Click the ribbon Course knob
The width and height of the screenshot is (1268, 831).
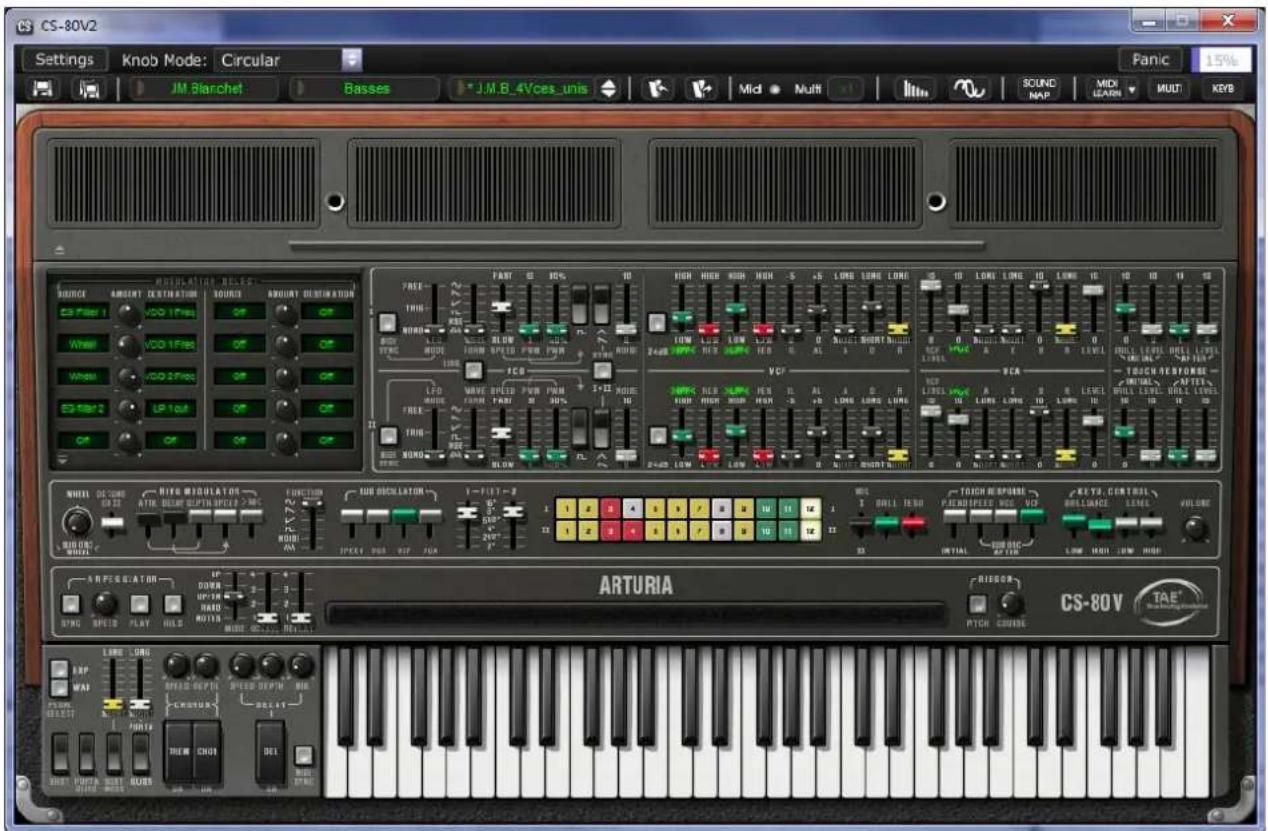tap(1012, 603)
